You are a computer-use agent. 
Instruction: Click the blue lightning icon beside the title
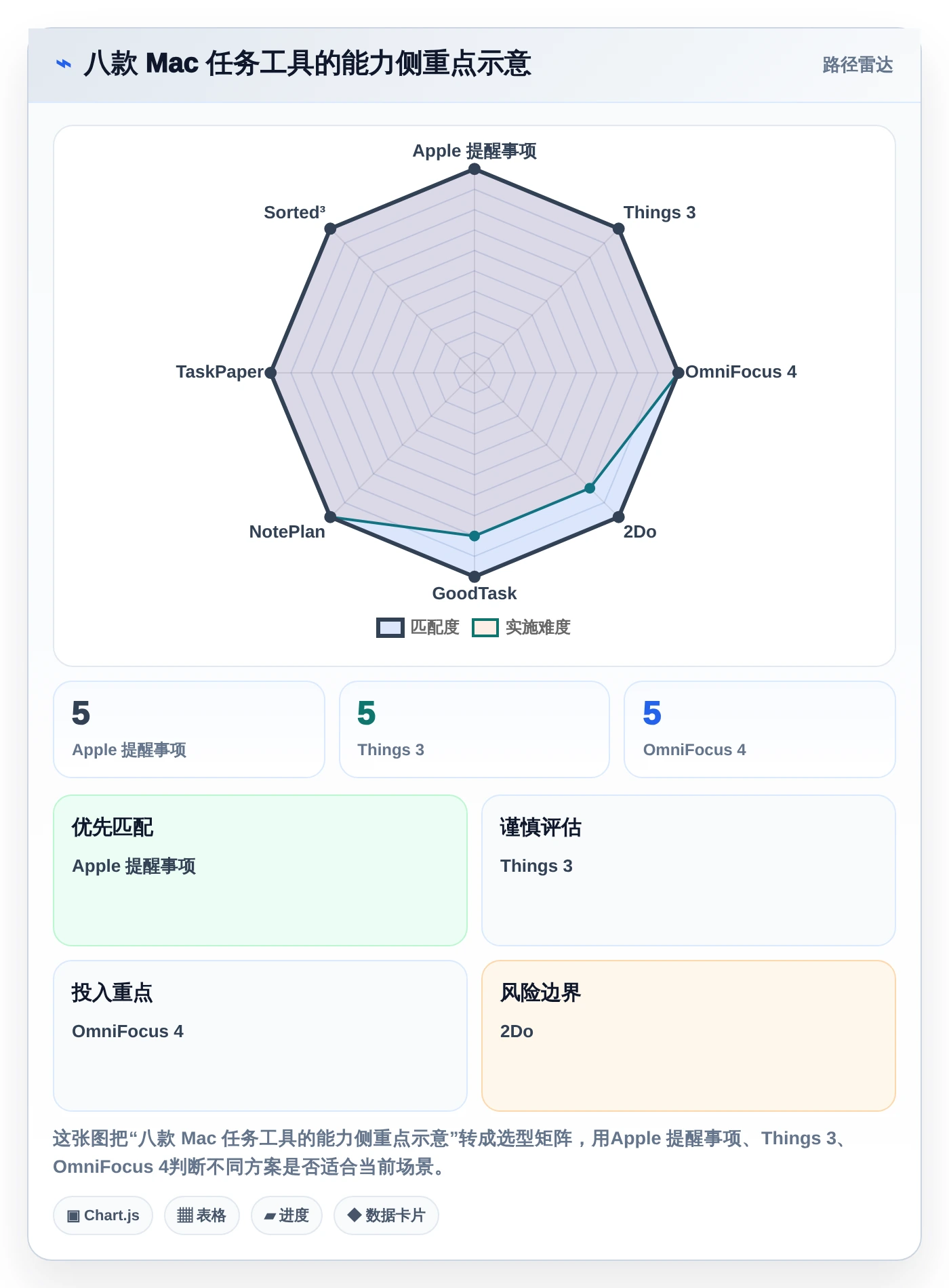(64, 64)
